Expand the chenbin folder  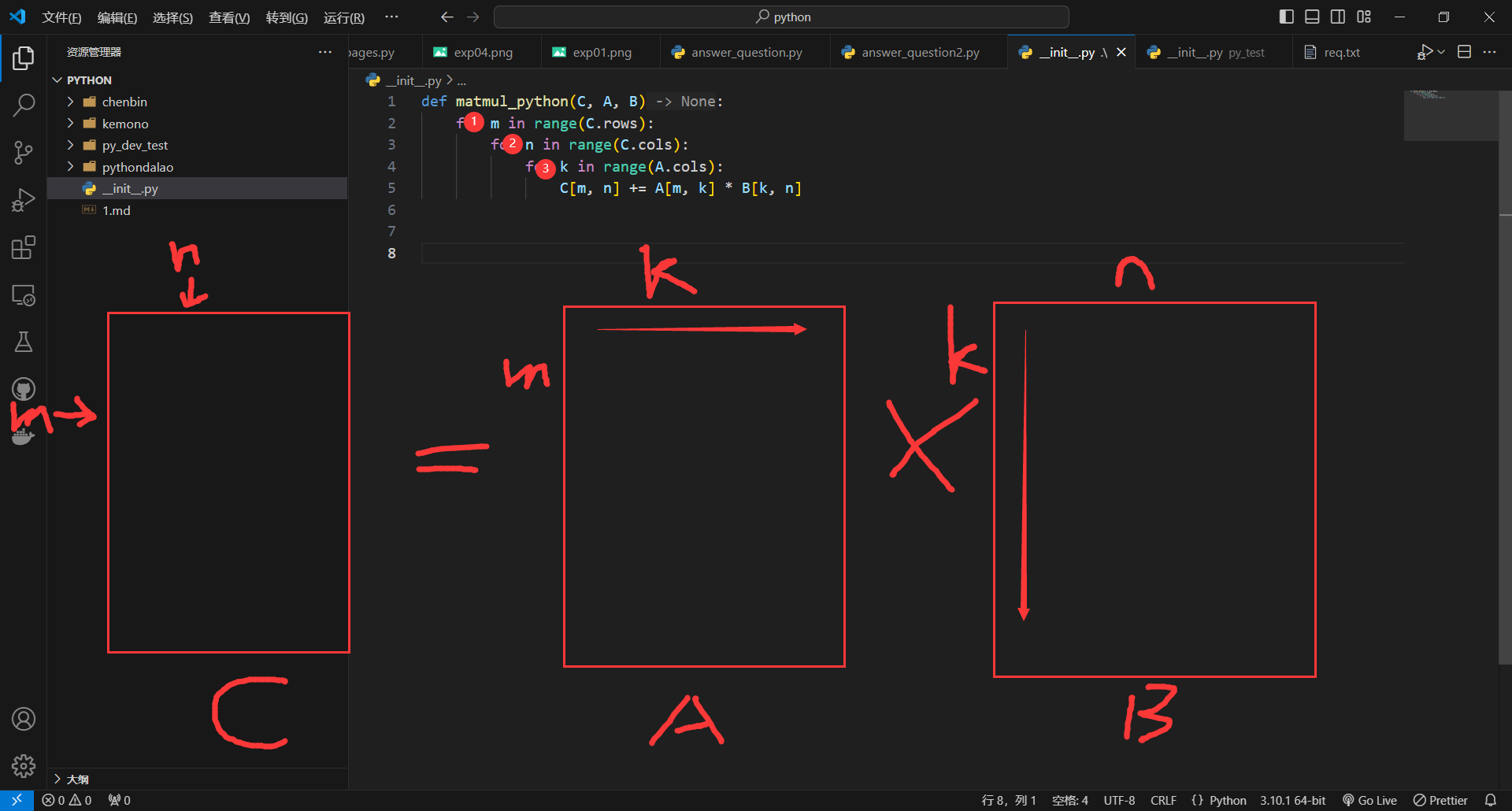point(124,102)
